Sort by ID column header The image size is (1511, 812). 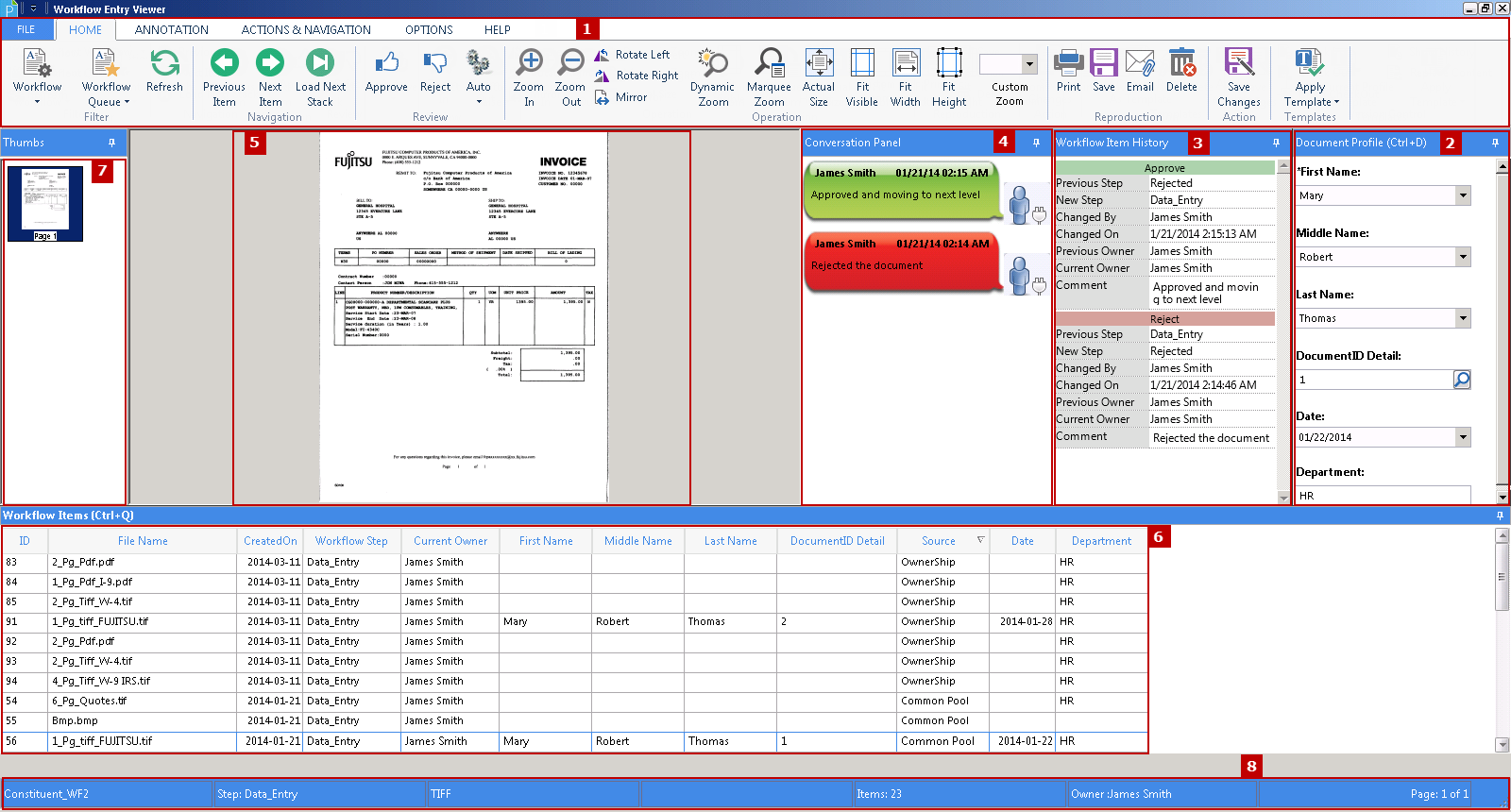pyautogui.click(x=25, y=541)
